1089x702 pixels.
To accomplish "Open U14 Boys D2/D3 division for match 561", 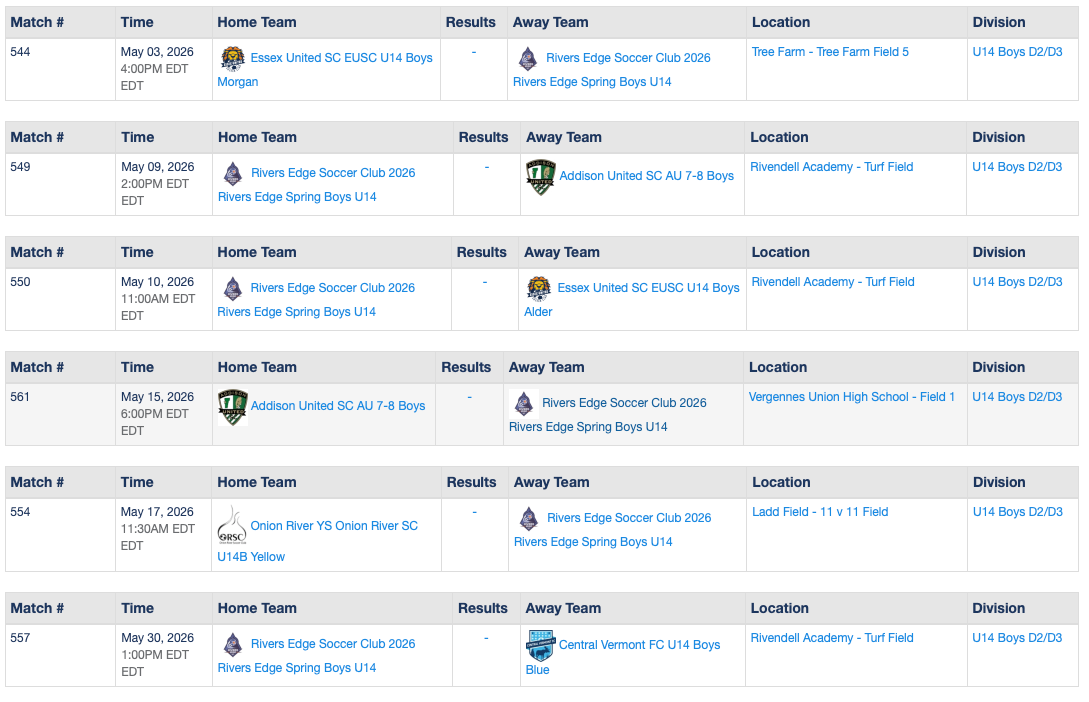I will tap(1017, 397).
